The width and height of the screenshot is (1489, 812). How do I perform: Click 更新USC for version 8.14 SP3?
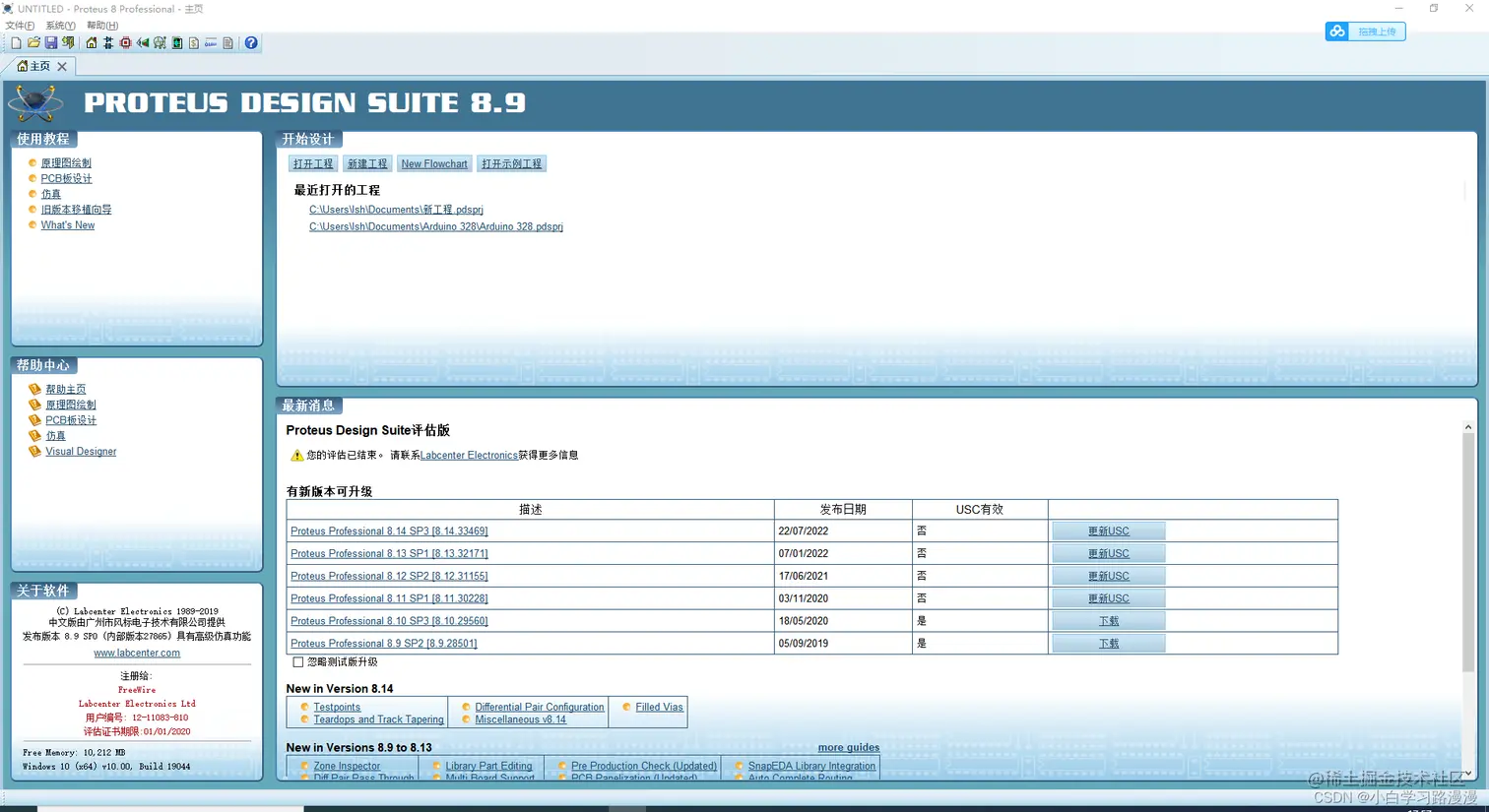[1109, 531]
